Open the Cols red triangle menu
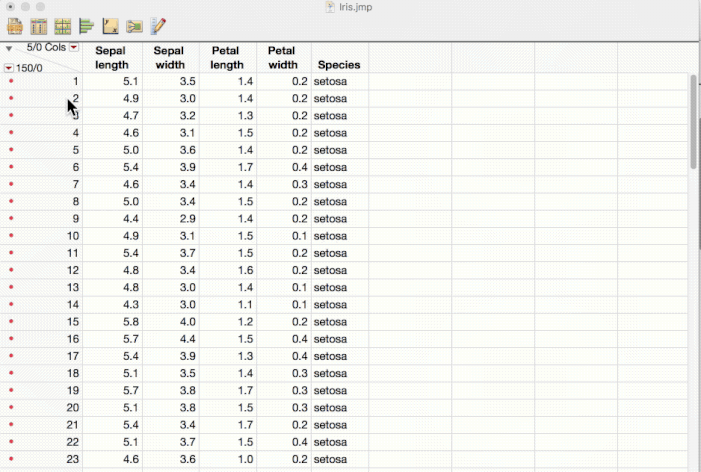 click(74, 47)
